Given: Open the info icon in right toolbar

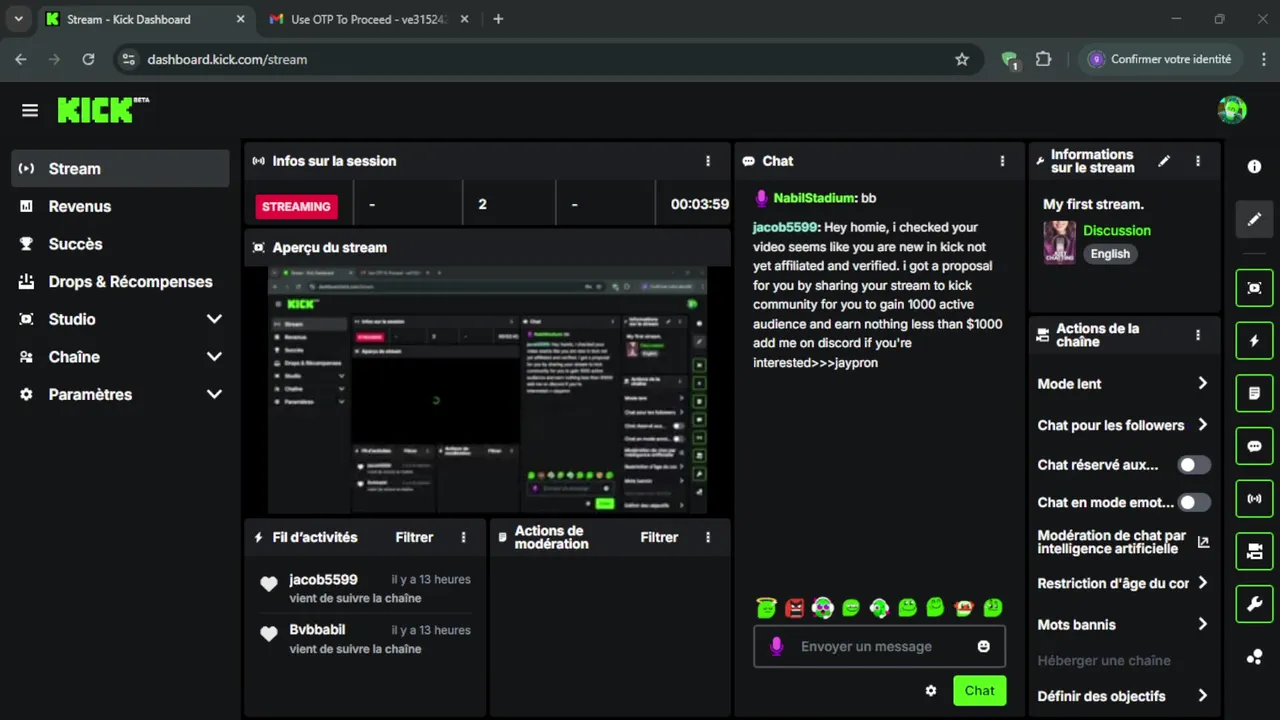Looking at the screenshot, I should point(1255,167).
